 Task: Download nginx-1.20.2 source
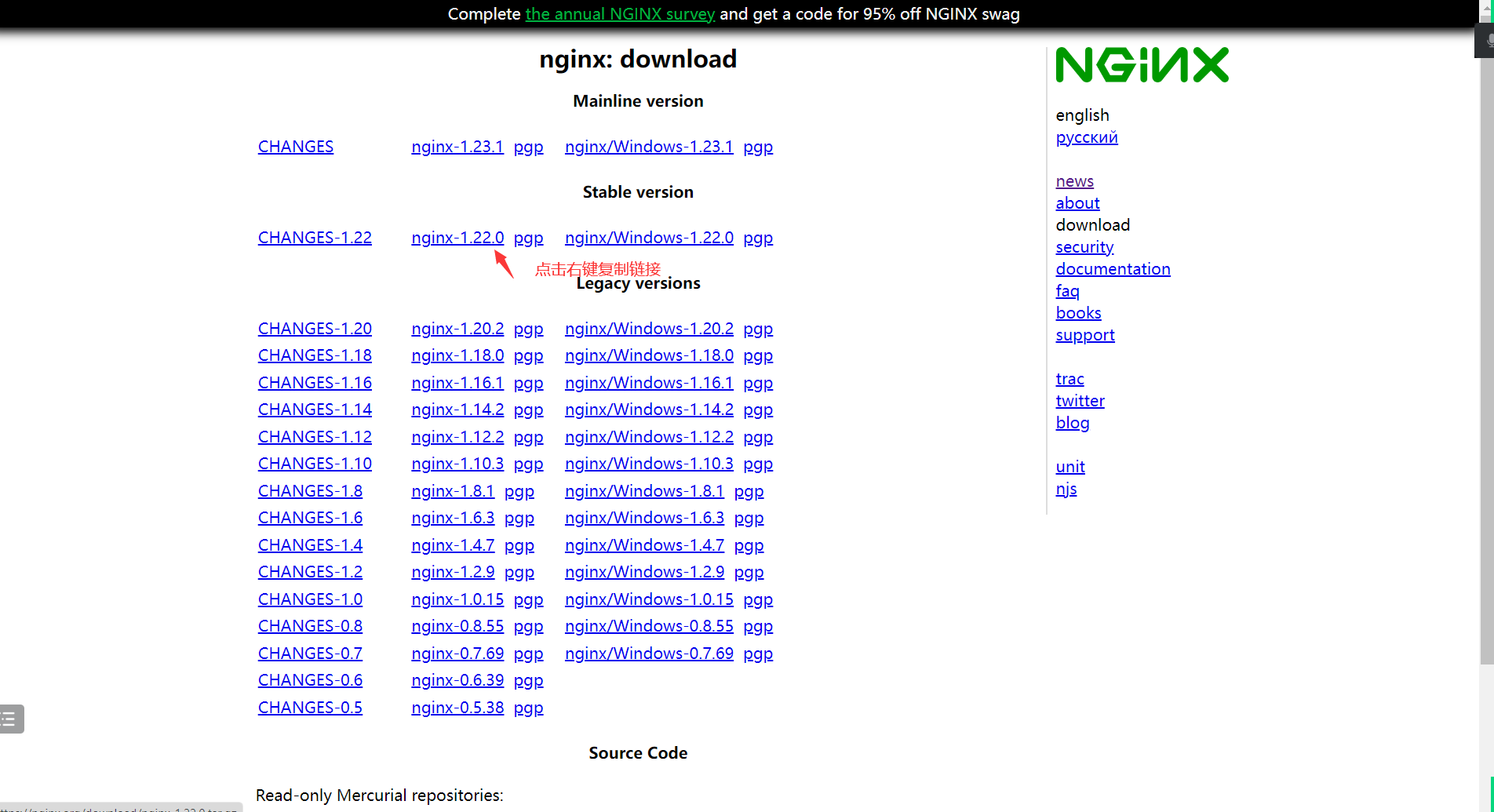457,329
